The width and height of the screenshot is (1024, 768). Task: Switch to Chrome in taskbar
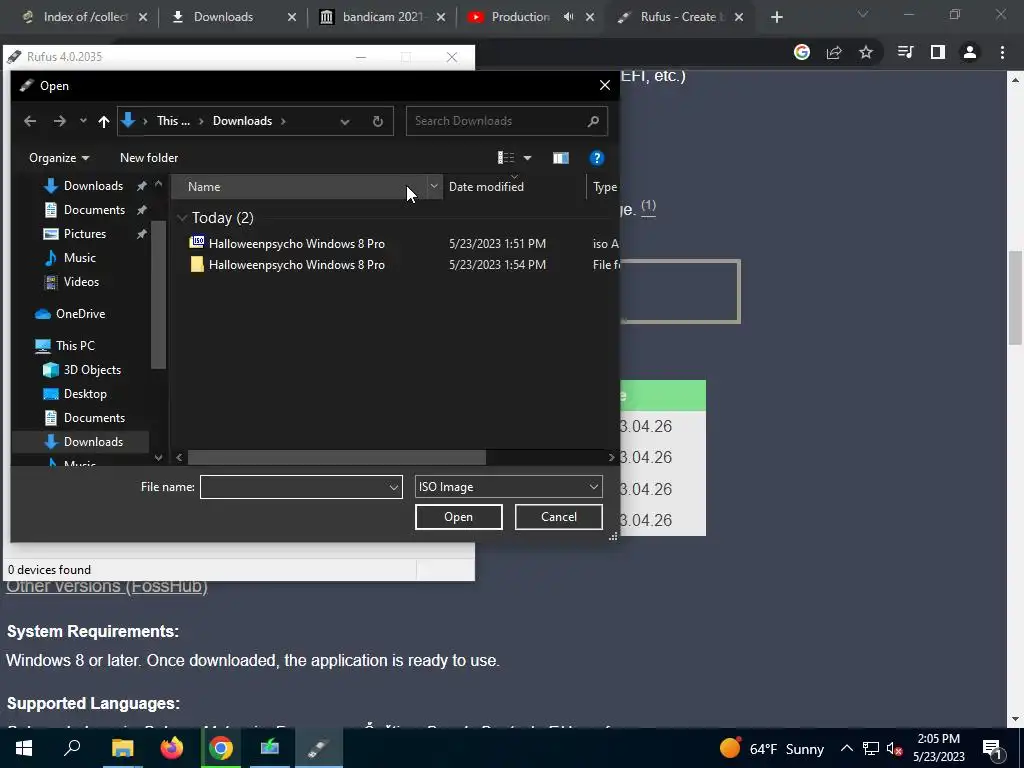[221, 748]
